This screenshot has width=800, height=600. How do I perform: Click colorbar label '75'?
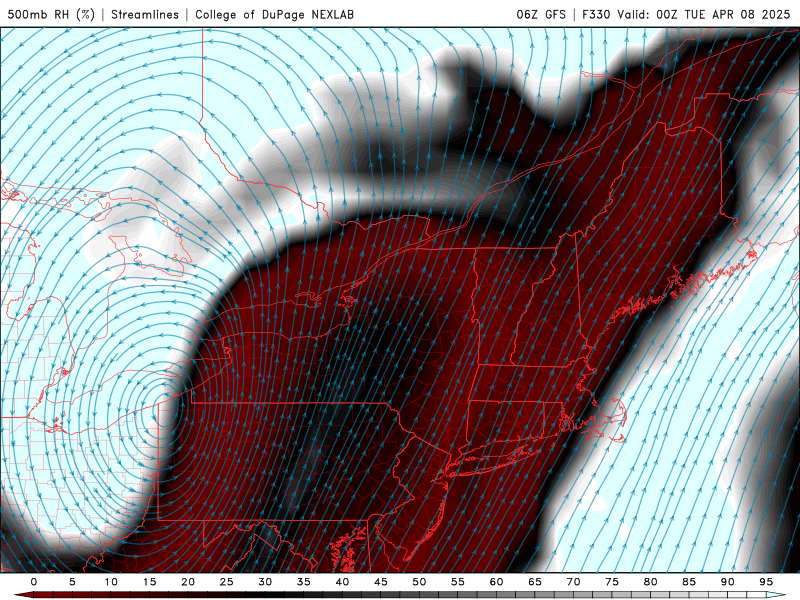[612, 582]
